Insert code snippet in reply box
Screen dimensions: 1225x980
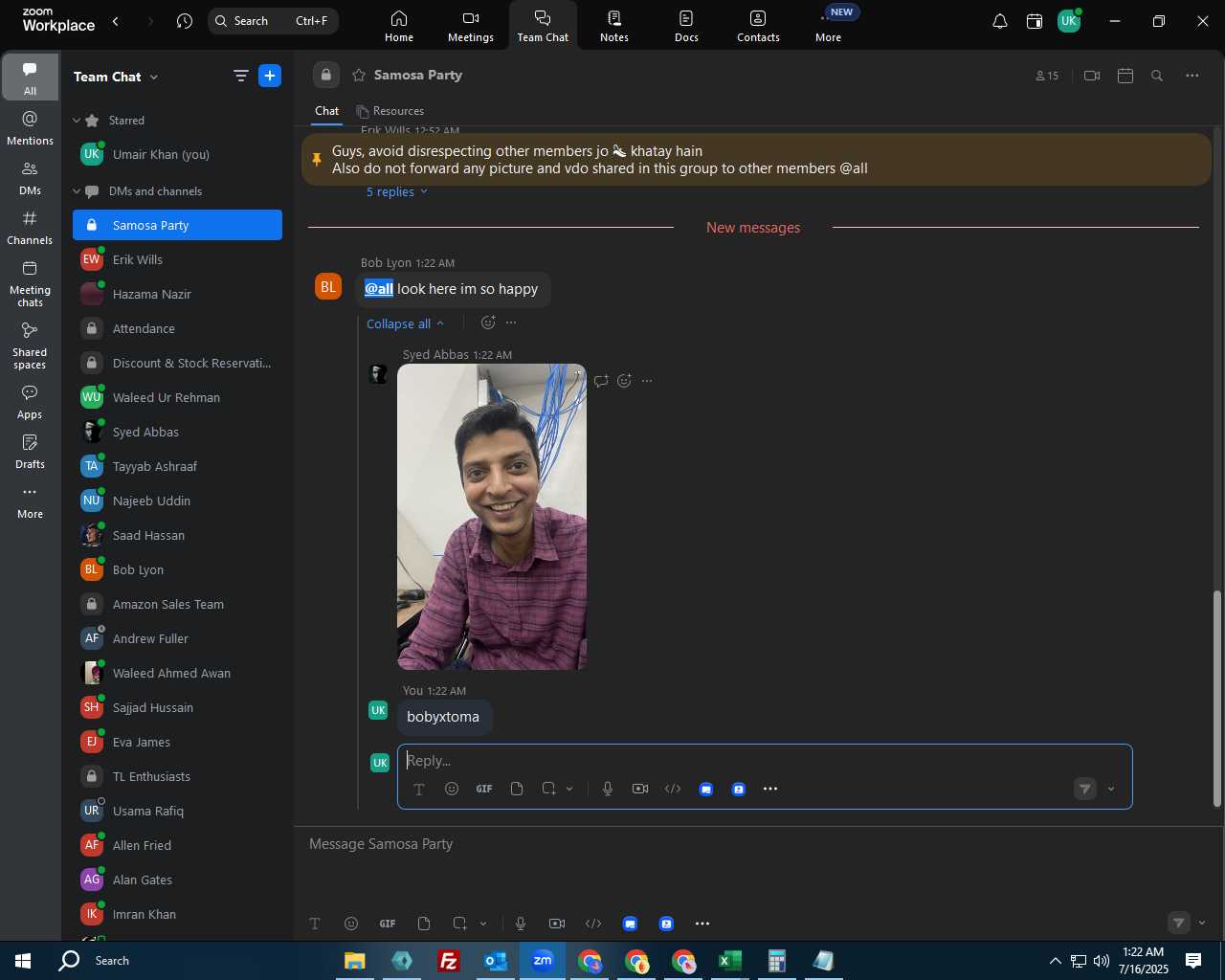click(x=673, y=789)
